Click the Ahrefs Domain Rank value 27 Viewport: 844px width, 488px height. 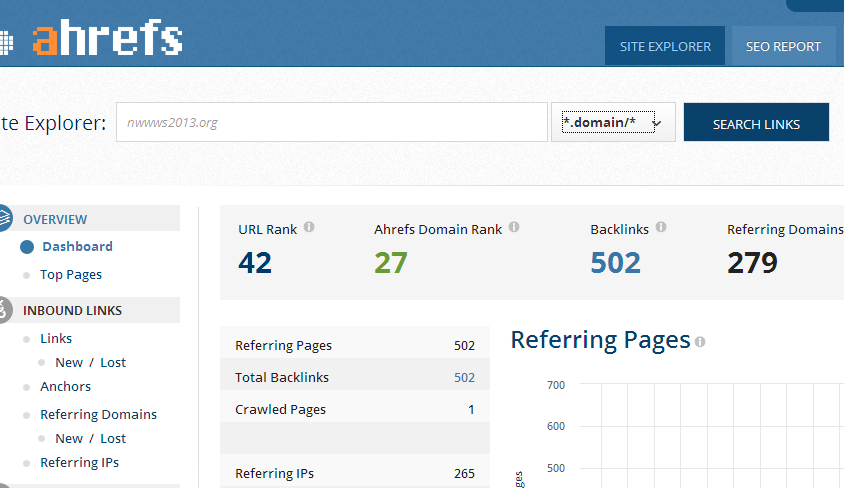tap(391, 263)
